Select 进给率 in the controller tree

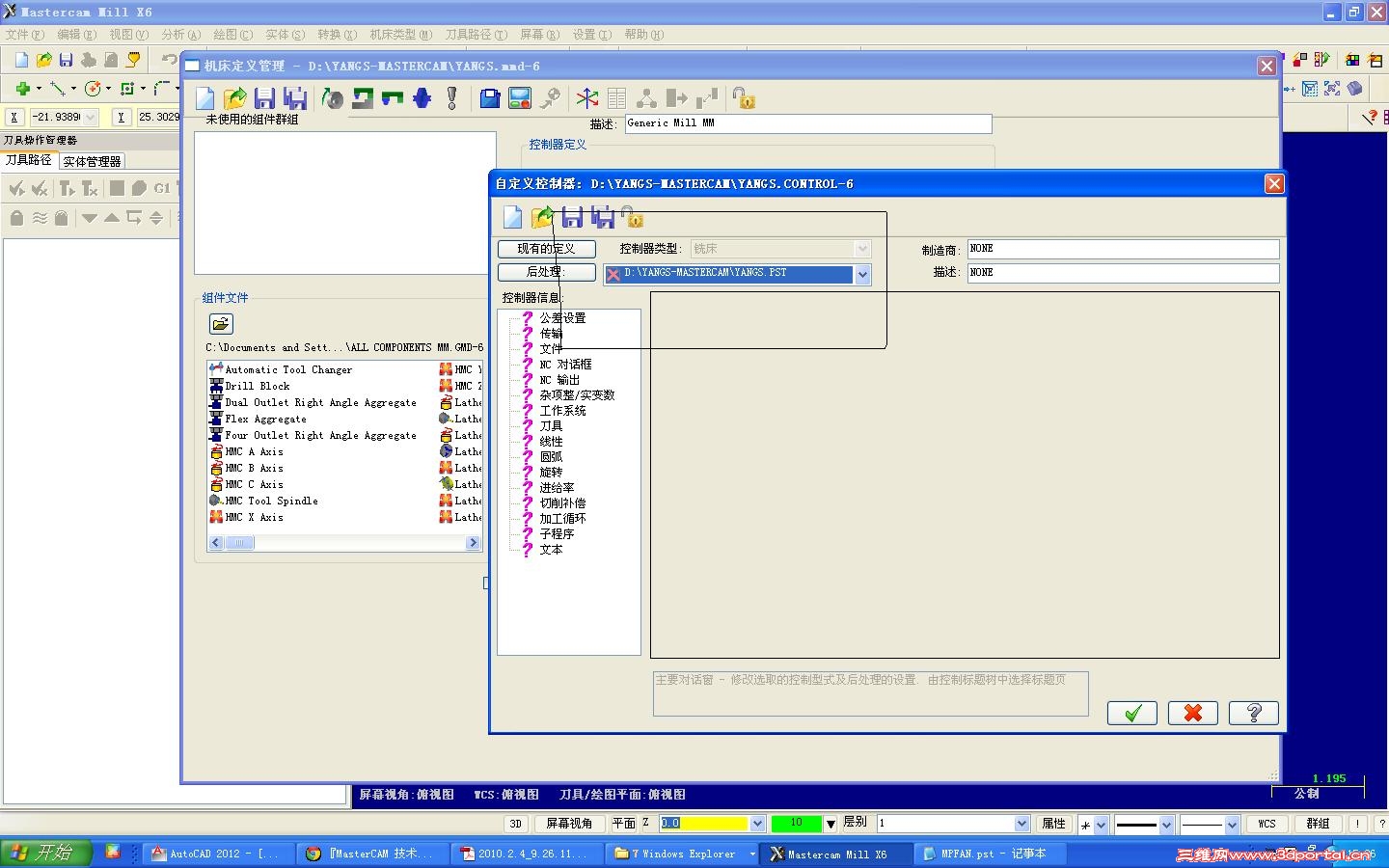pos(557,488)
